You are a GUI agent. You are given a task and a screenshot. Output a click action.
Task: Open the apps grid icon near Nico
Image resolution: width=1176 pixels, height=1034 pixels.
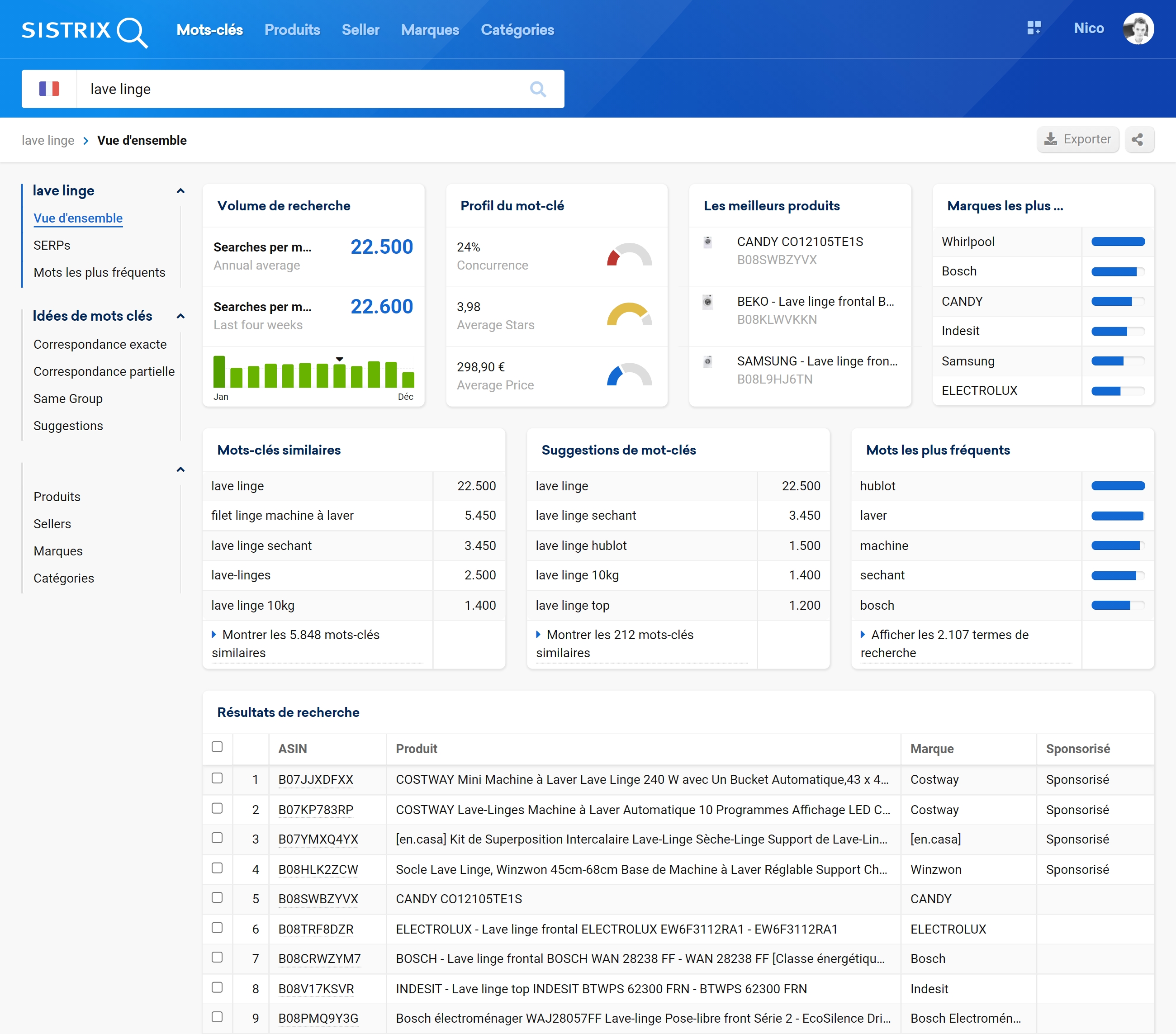(1034, 28)
